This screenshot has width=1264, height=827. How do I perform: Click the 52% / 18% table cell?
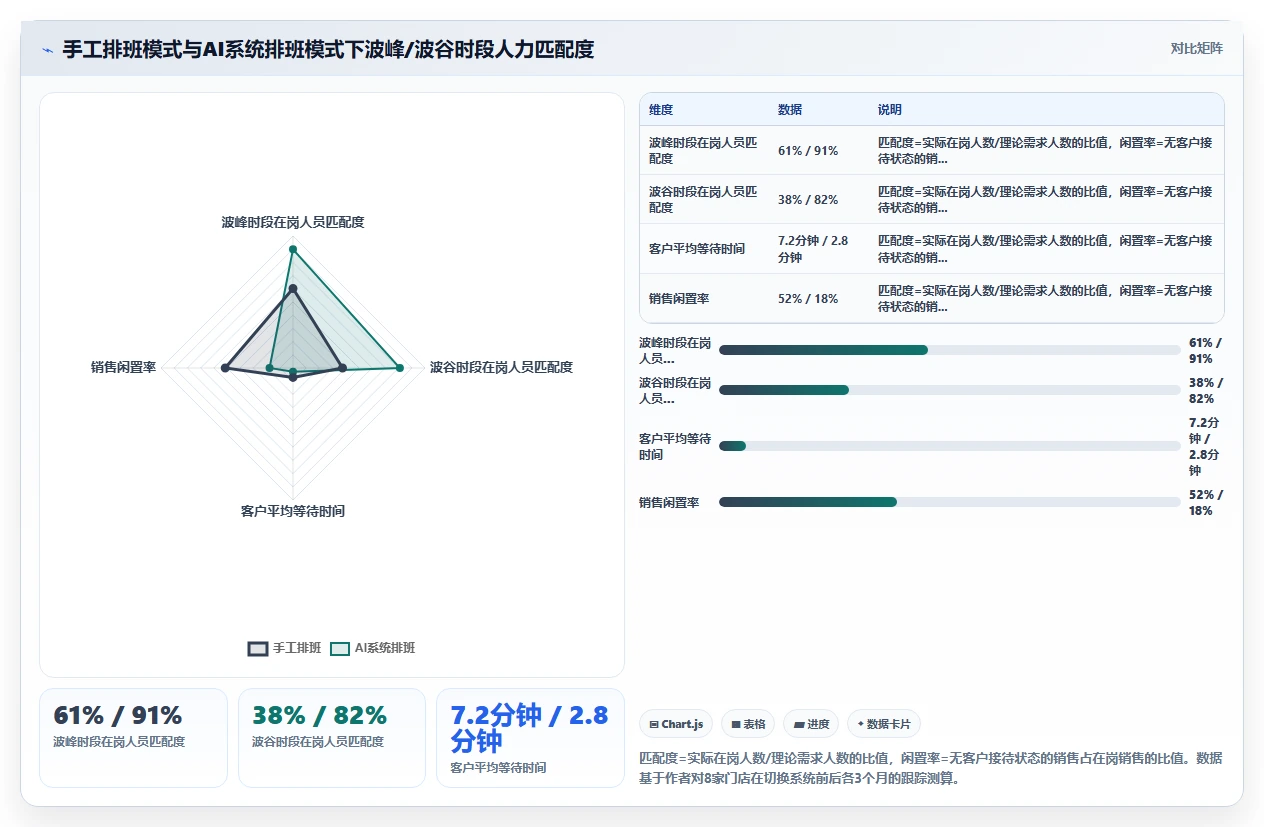coord(808,299)
